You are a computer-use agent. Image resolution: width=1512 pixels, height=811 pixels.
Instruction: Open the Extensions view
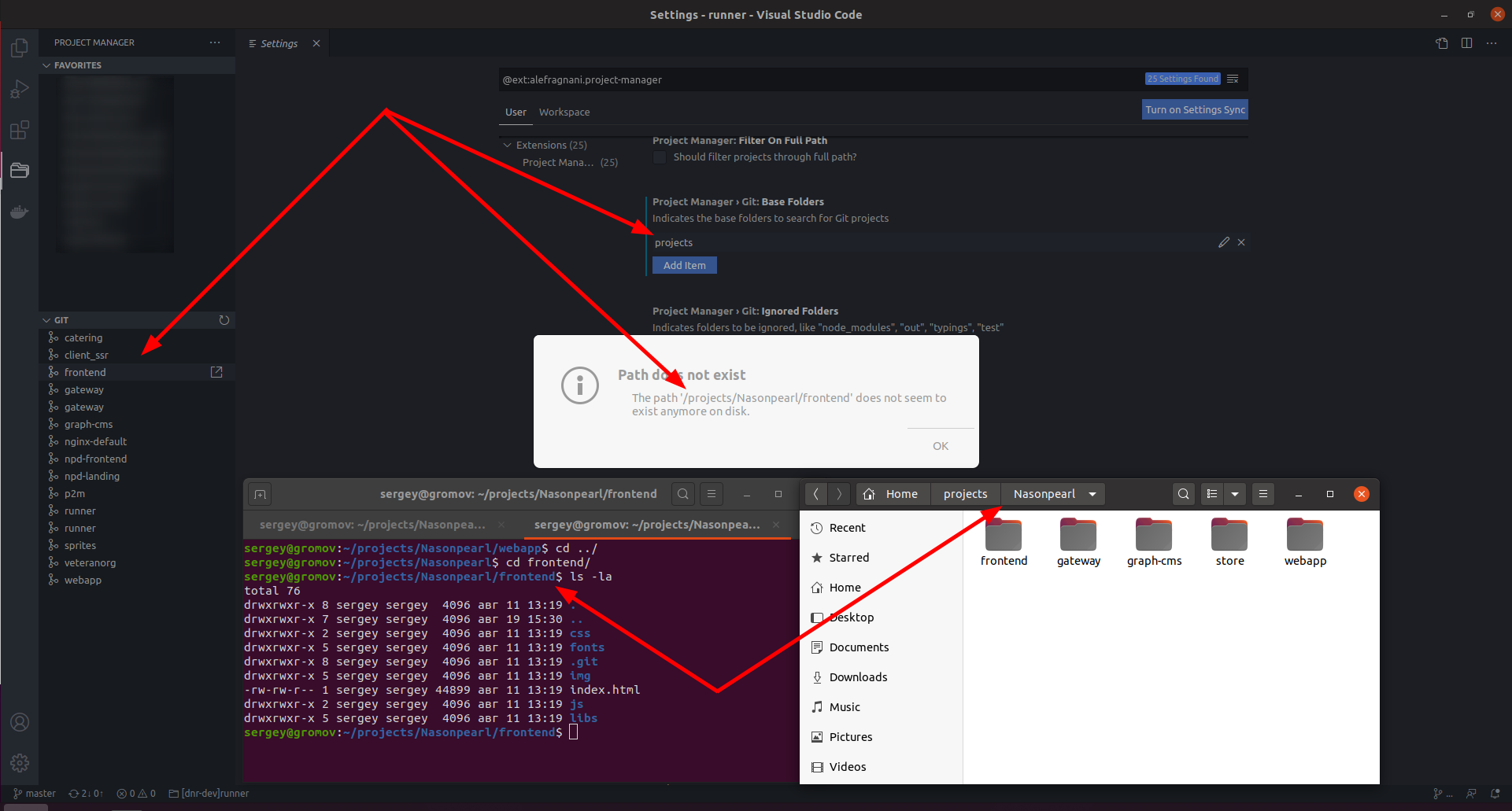[x=20, y=130]
